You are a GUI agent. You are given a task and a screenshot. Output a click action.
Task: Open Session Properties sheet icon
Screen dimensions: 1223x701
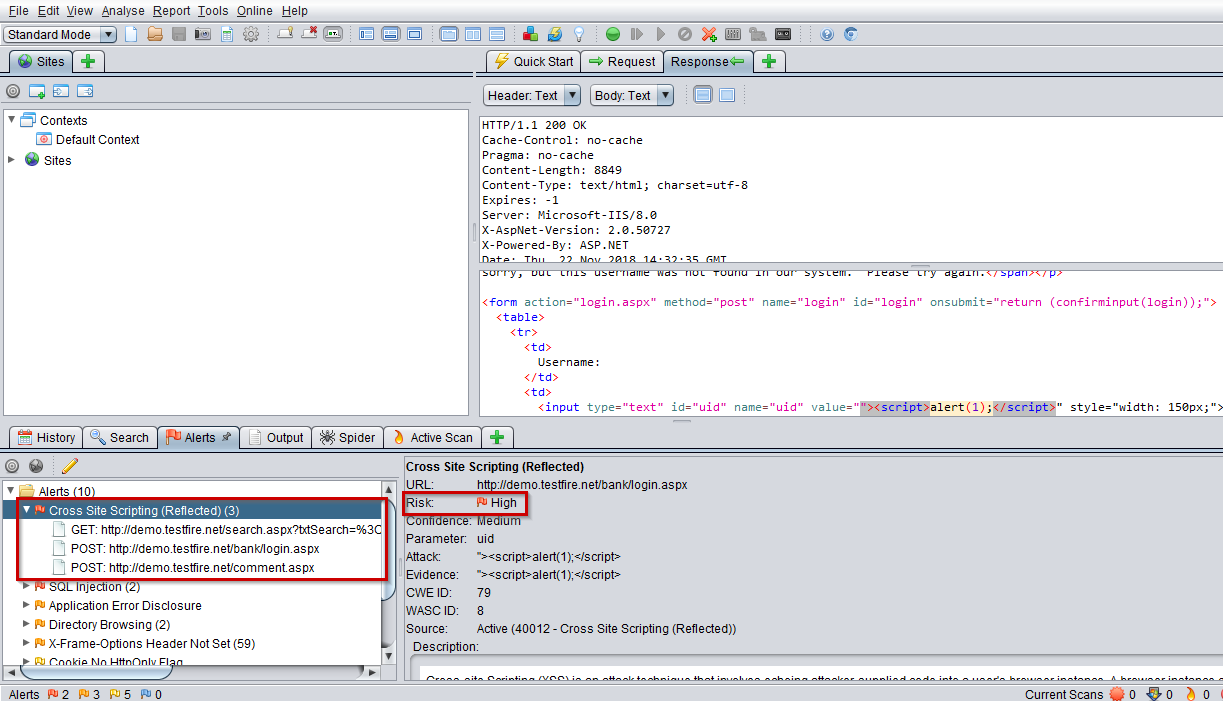pyautogui.click(x=227, y=34)
